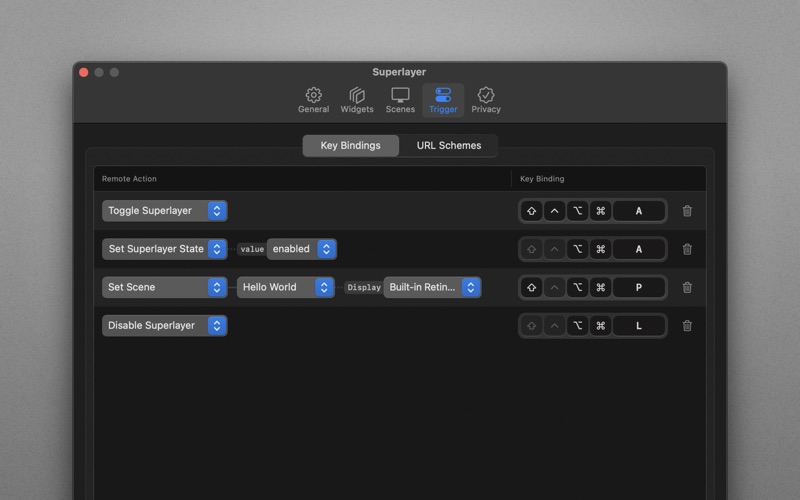
Task: Click the P key field in Set Scene row
Action: pyautogui.click(x=639, y=287)
